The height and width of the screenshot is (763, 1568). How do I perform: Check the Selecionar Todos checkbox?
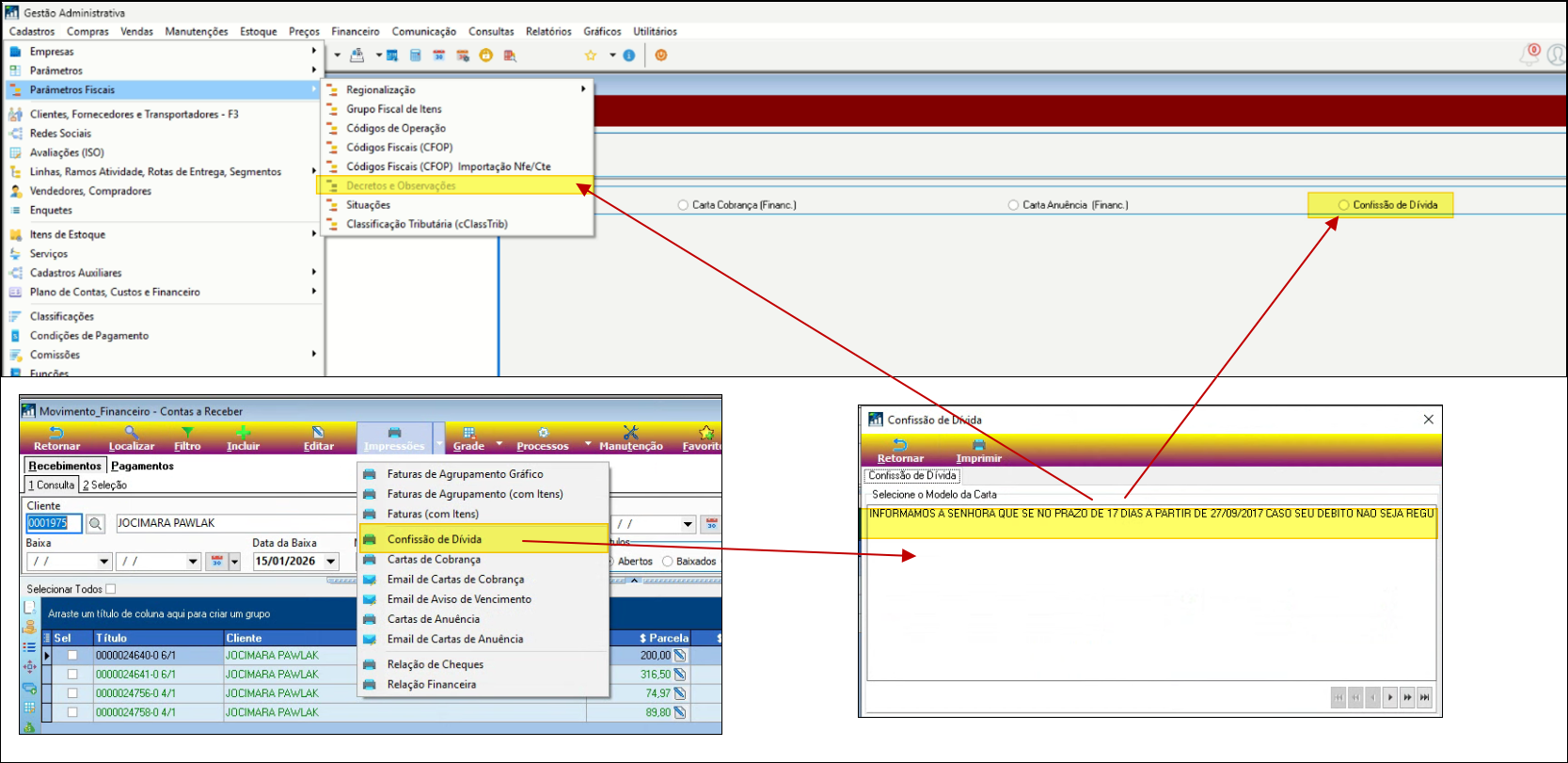111,589
